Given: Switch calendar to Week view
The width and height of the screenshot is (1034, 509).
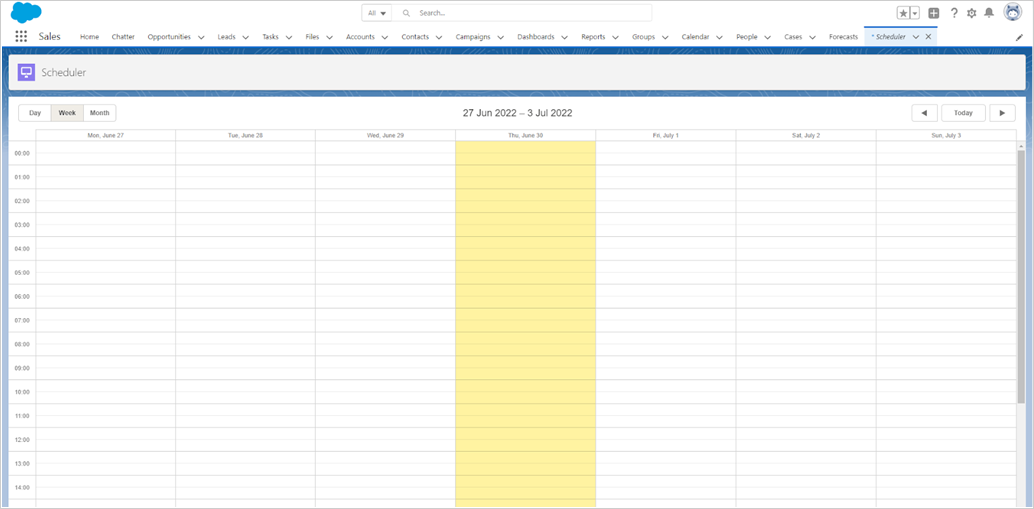Looking at the screenshot, I should coord(67,113).
